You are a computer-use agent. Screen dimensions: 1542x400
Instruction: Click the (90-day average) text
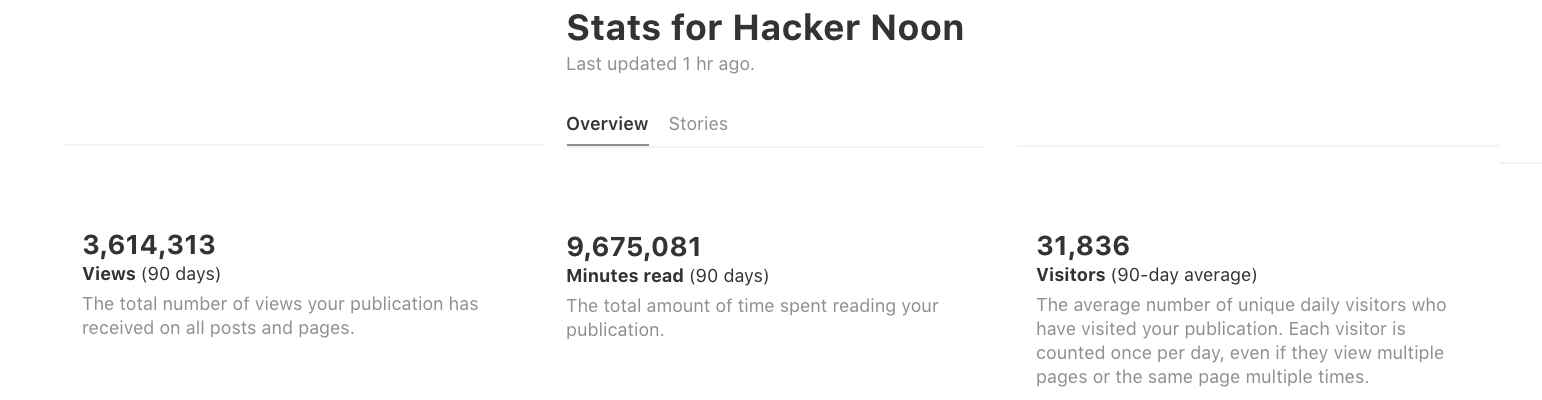click(x=1183, y=275)
